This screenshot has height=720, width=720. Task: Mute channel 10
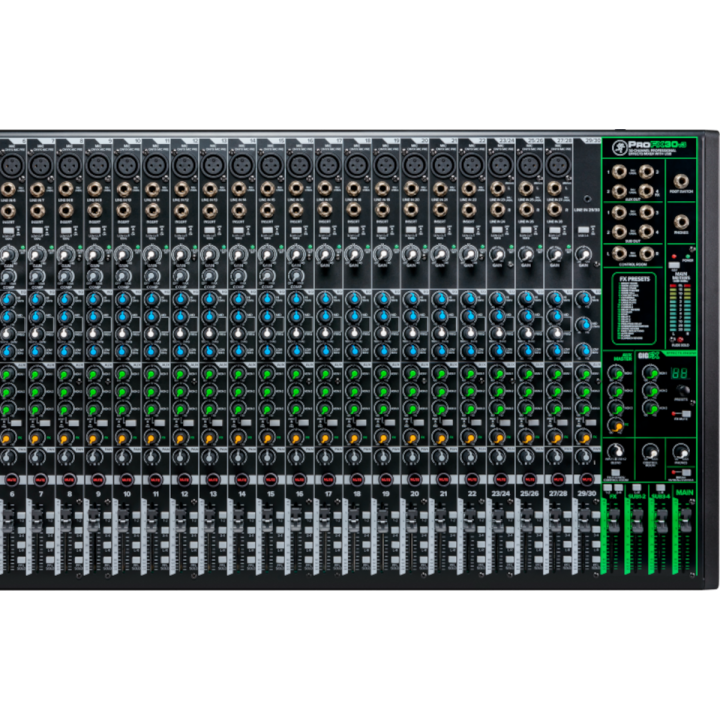126,479
